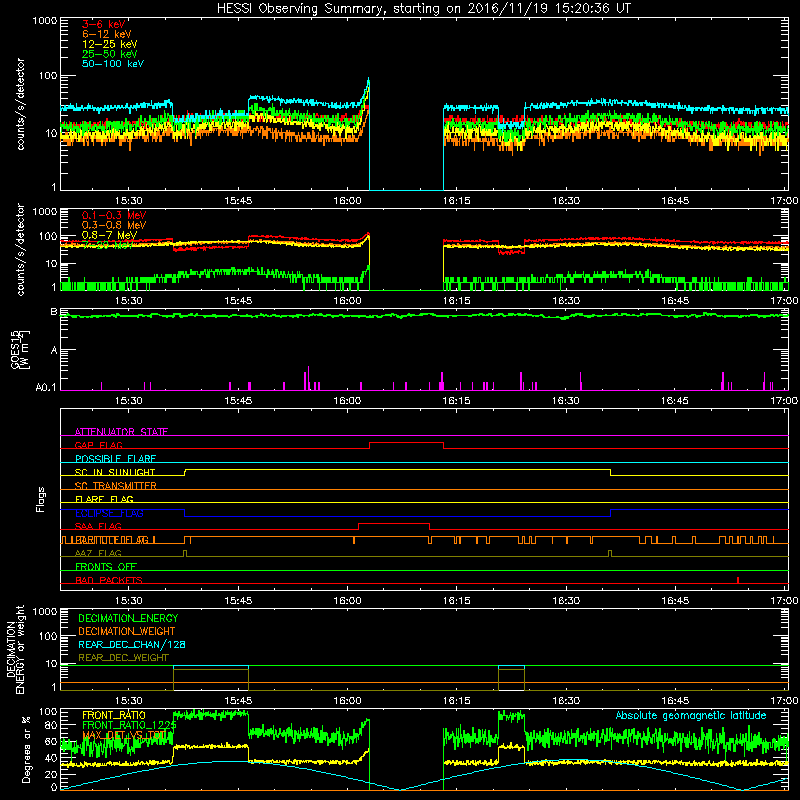
Task: Select the POSSIBLE_FLARE flag label
Action: coord(115,459)
